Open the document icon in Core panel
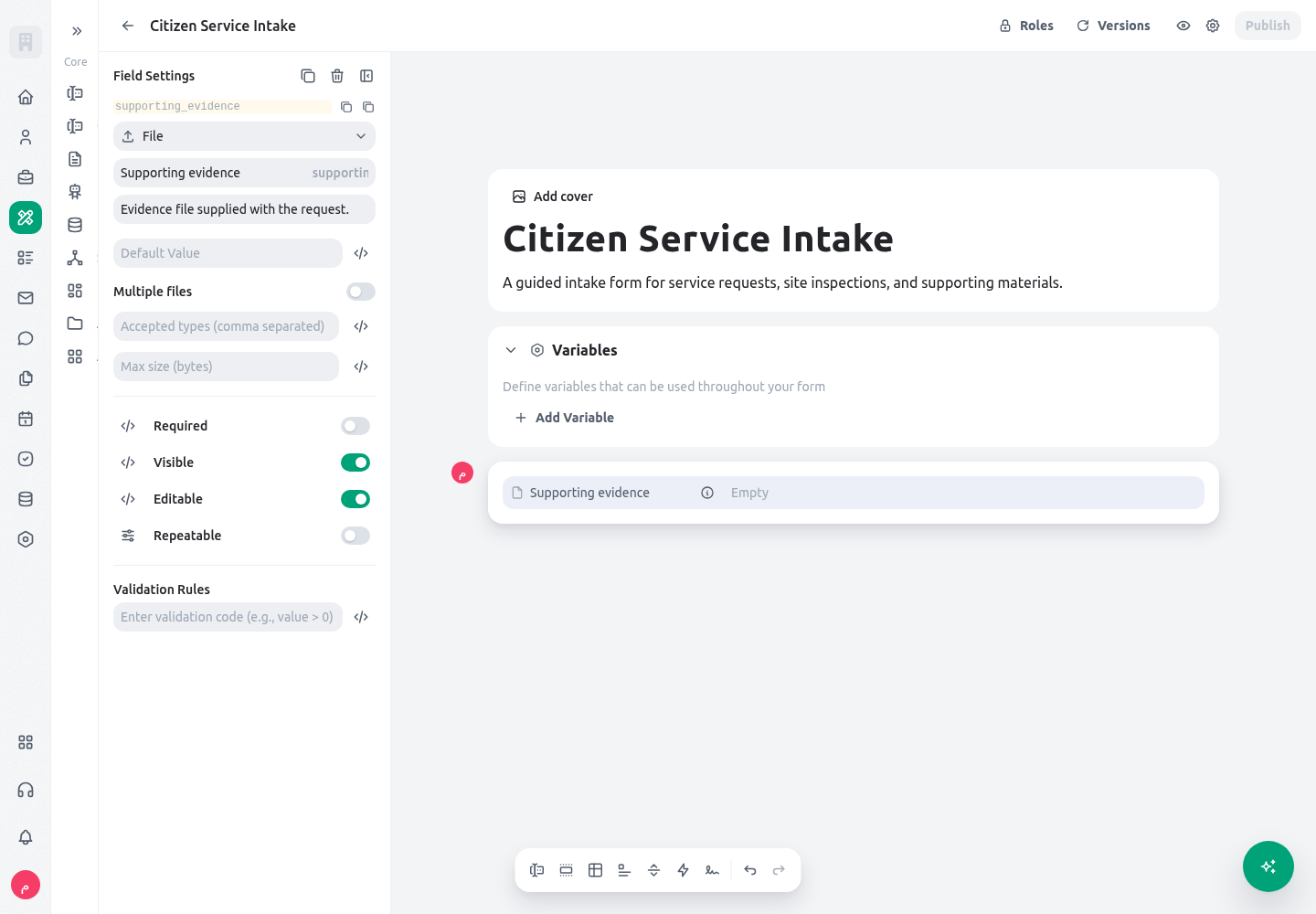 [x=75, y=159]
